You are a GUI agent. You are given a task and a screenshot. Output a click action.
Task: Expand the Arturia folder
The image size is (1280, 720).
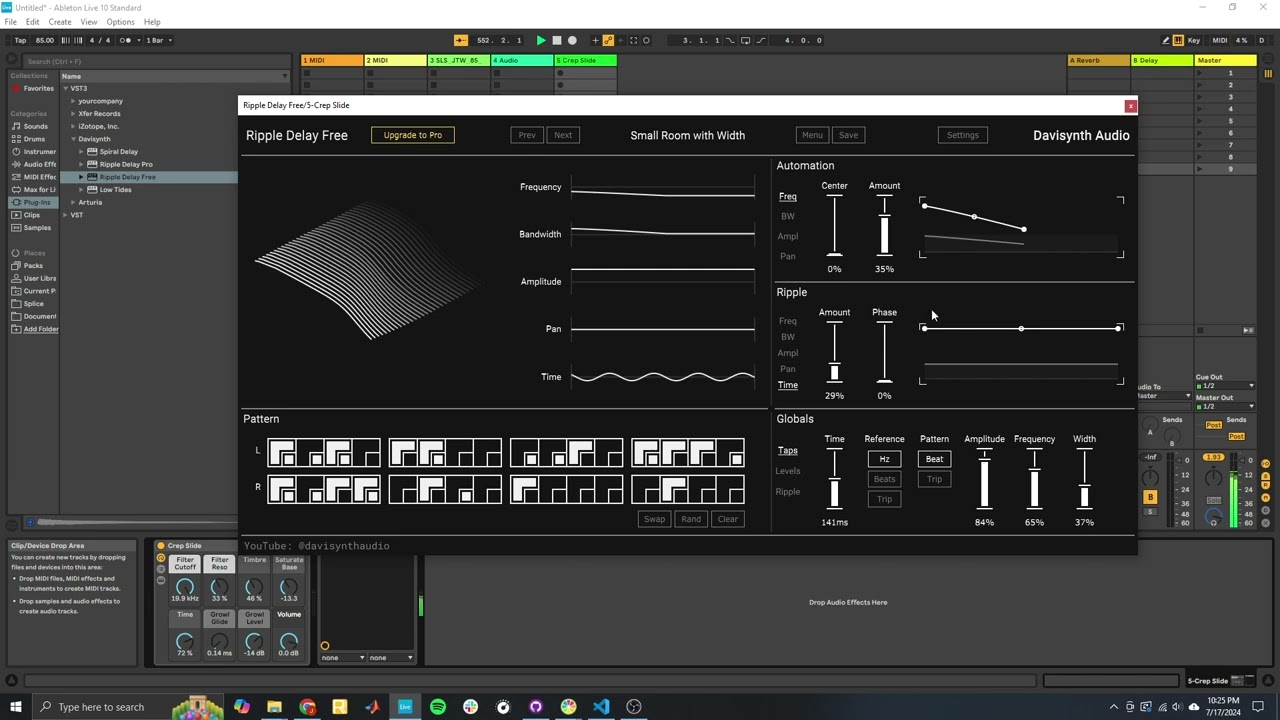[73, 202]
